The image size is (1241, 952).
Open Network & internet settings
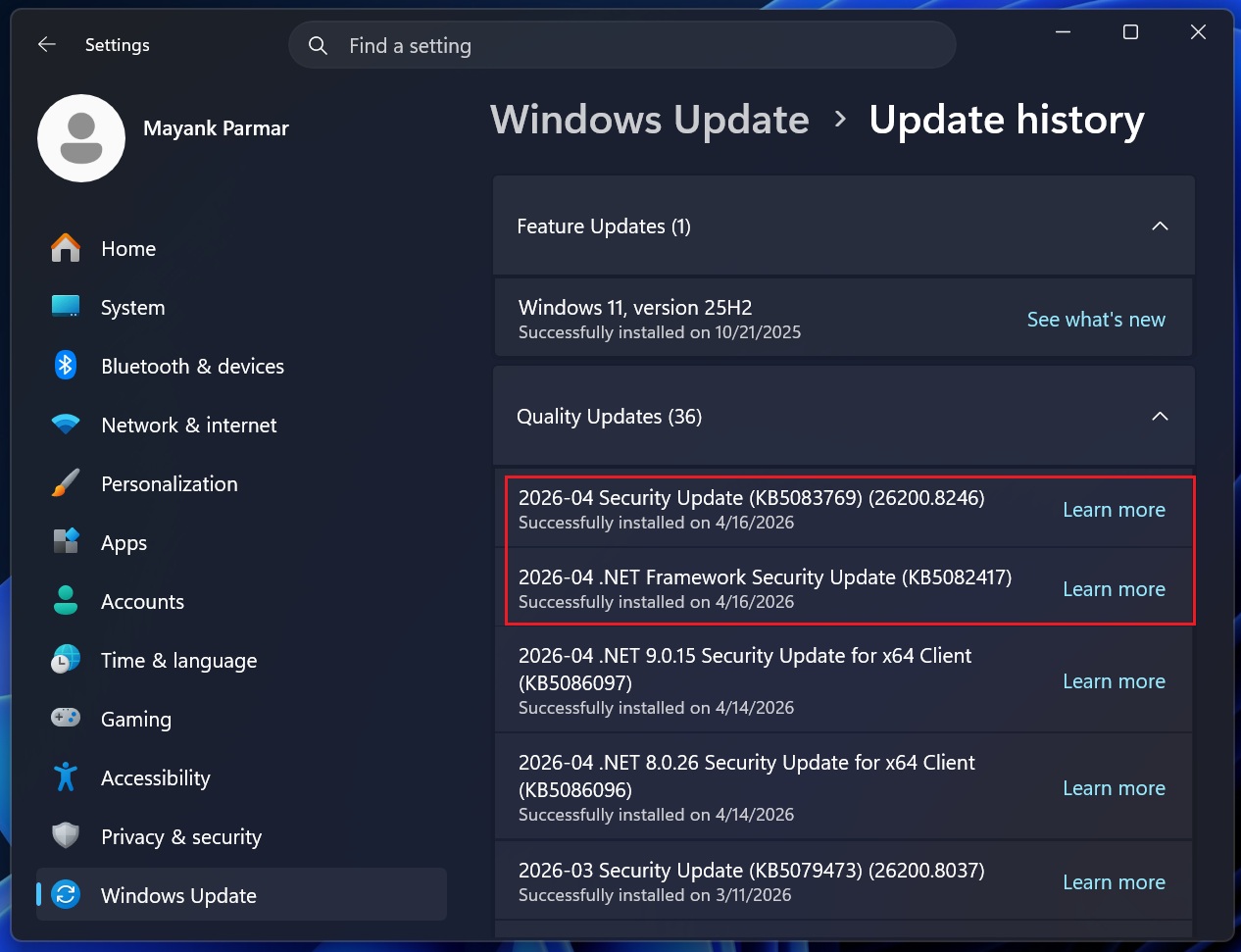65,425
